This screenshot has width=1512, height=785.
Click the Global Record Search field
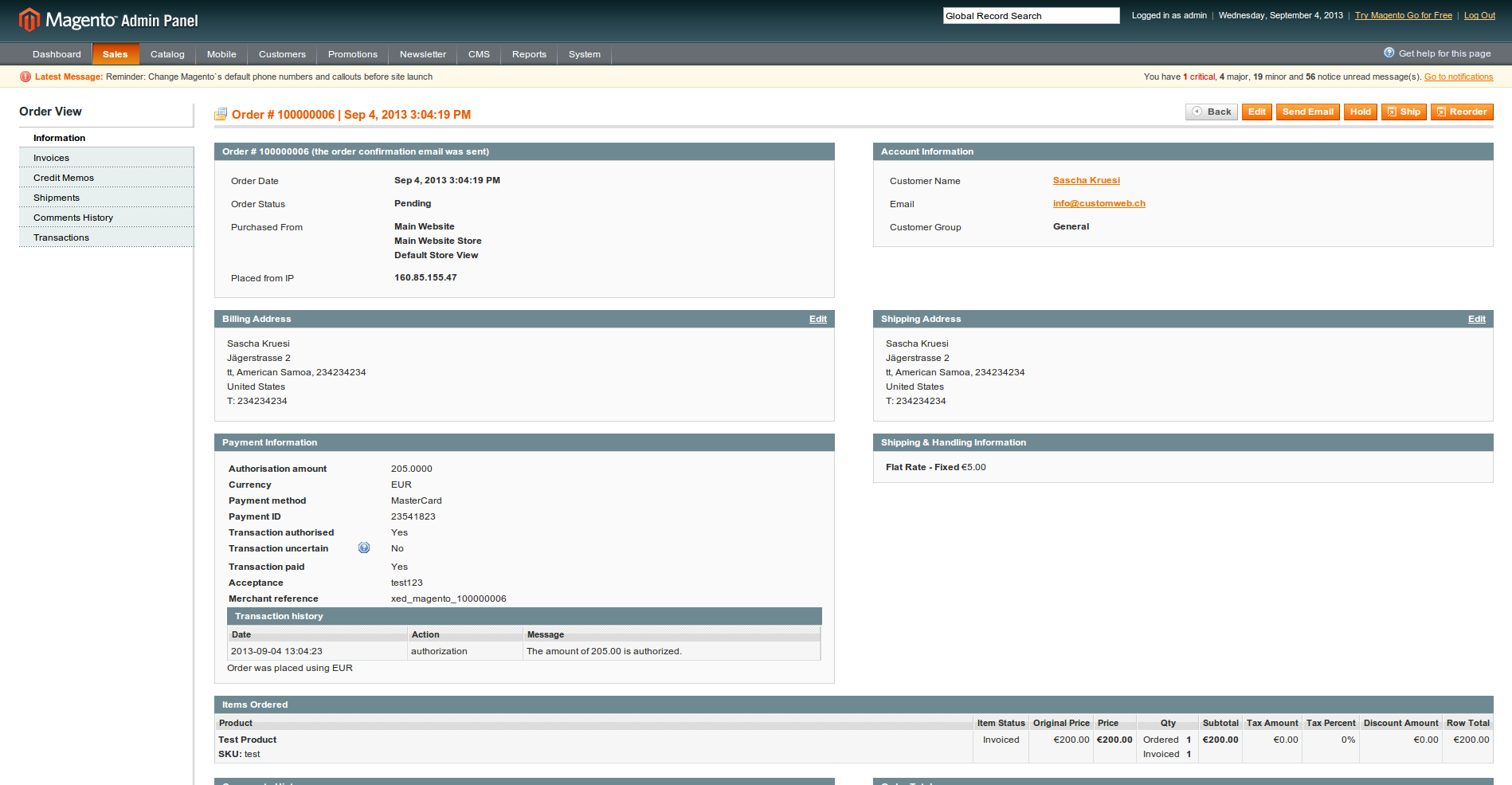pos(1031,15)
